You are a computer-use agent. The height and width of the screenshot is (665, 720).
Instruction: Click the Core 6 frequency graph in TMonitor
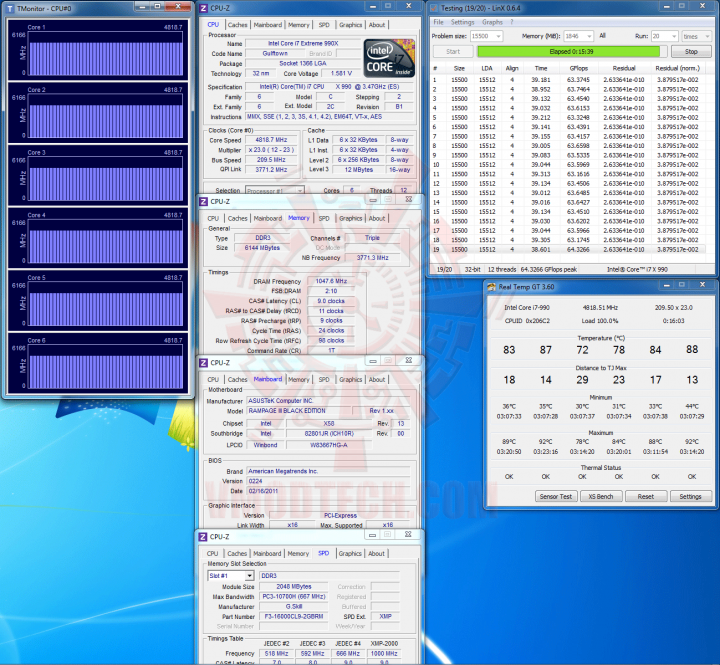coord(106,367)
